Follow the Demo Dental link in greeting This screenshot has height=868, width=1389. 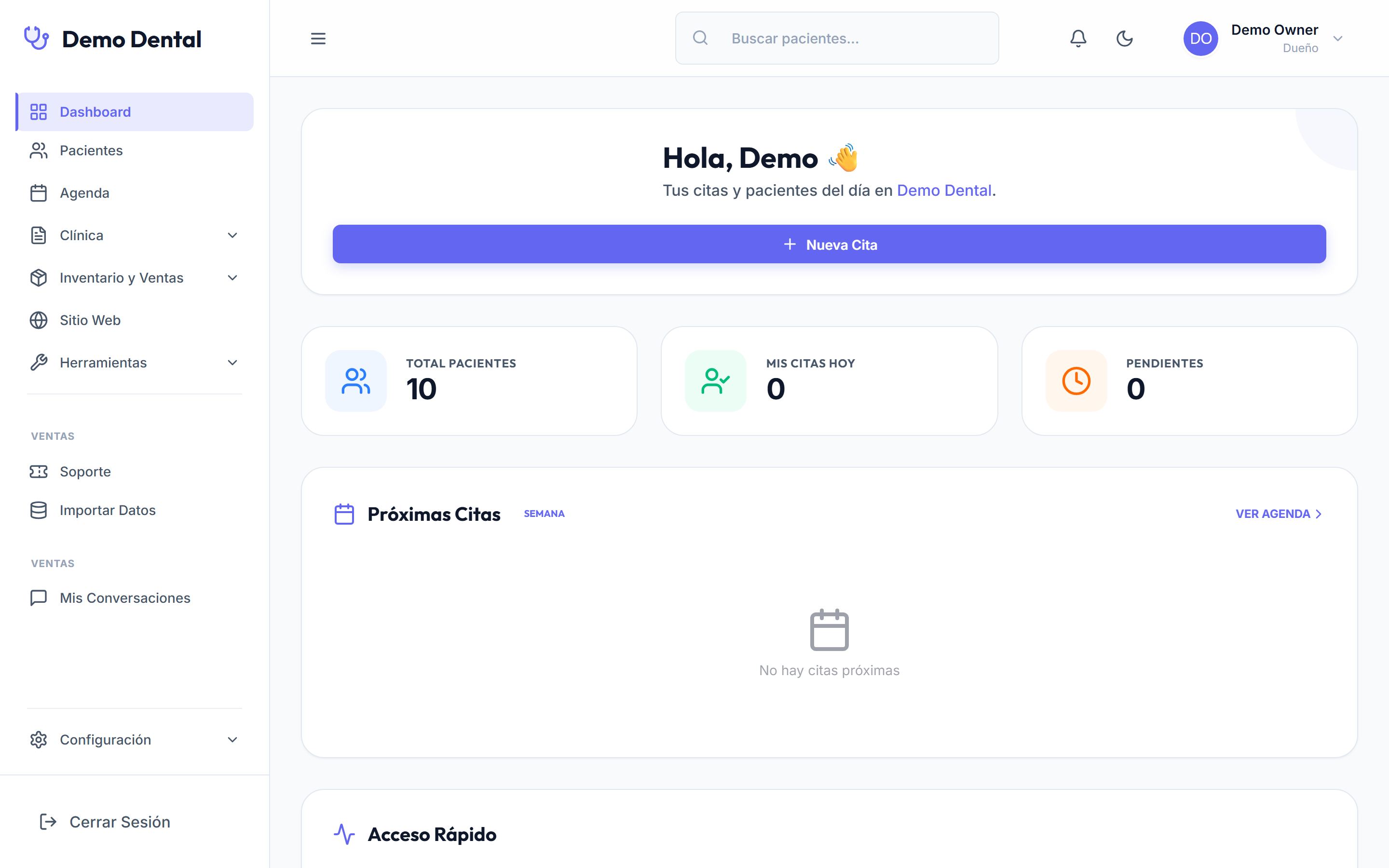click(x=944, y=190)
